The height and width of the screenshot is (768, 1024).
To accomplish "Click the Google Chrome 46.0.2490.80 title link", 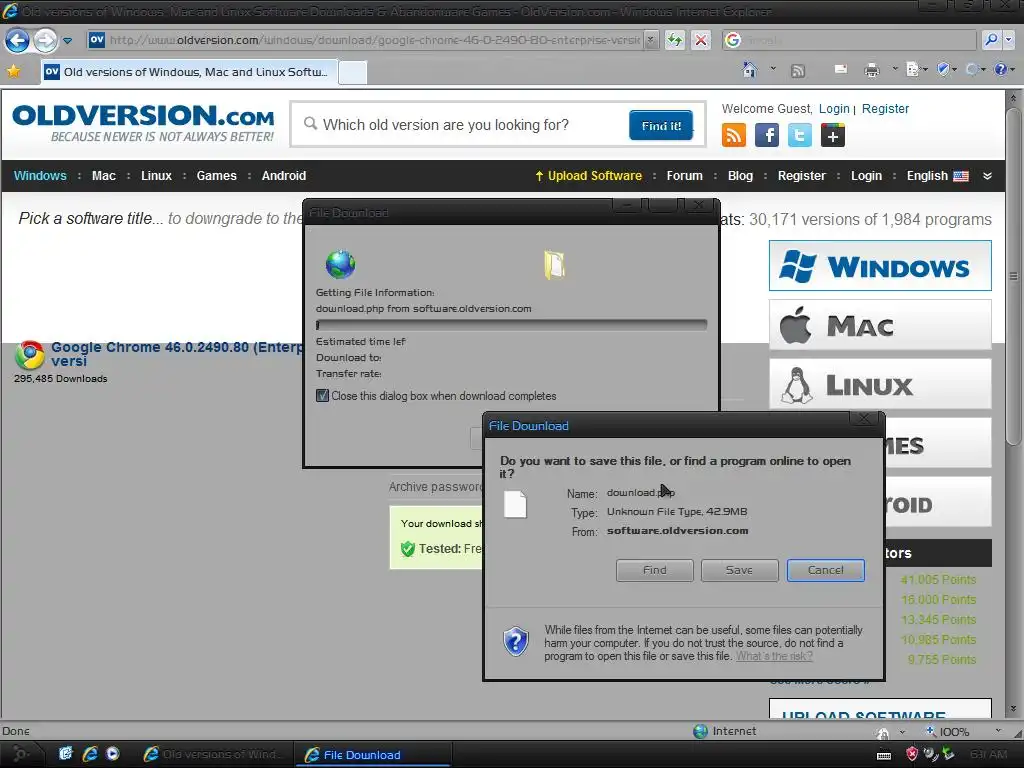I will [x=176, y=354].
